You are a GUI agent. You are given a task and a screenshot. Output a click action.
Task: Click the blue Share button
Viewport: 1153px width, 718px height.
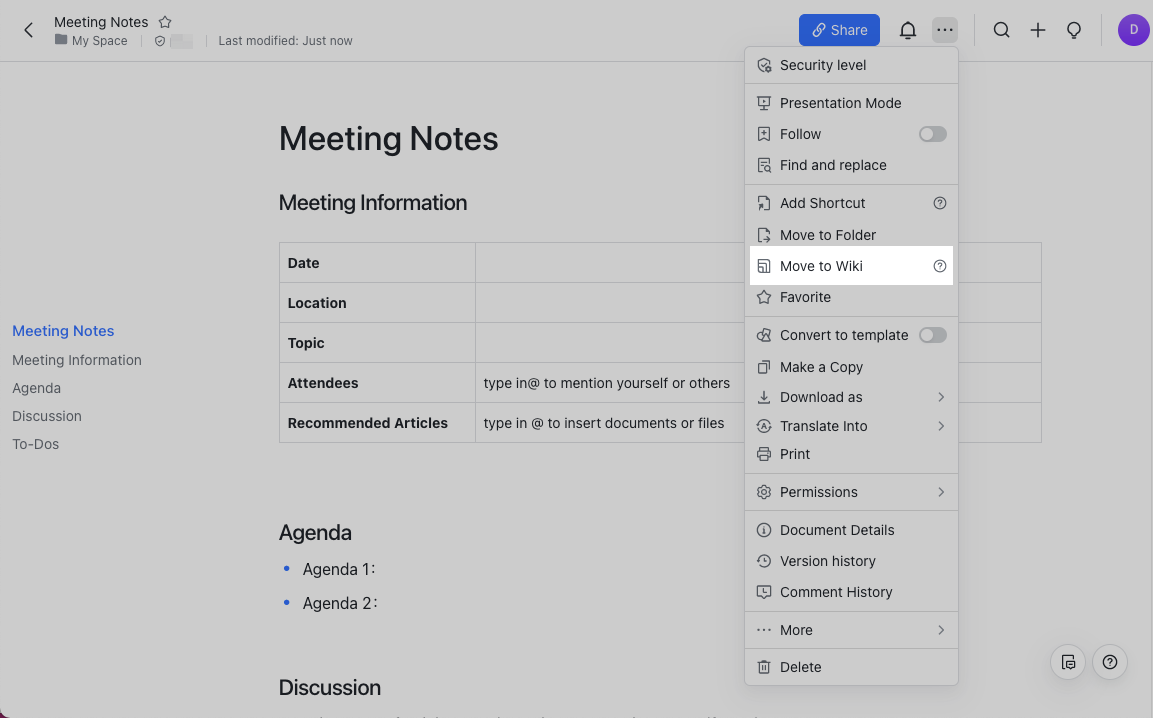839,30
